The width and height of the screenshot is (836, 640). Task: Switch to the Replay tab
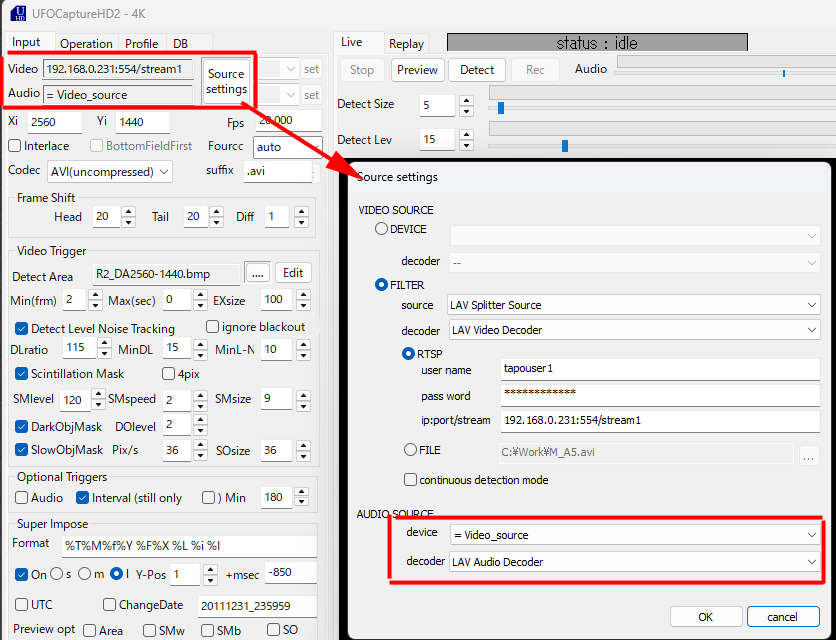406,44
